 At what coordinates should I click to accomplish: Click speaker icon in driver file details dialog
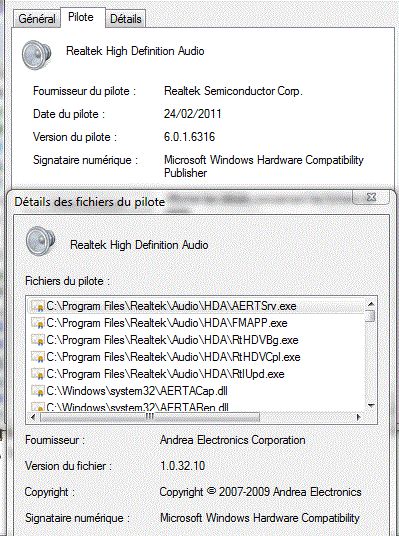40,241
